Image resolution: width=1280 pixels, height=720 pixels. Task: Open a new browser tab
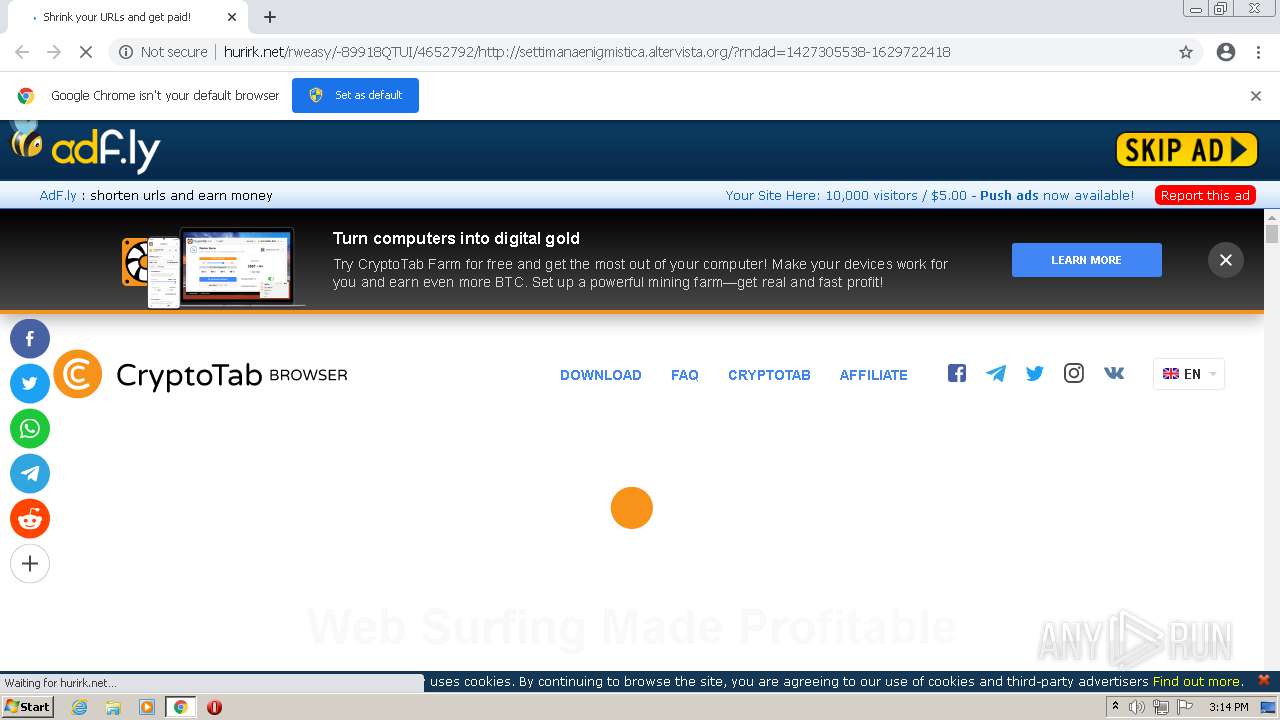click(x=270, y=17)
